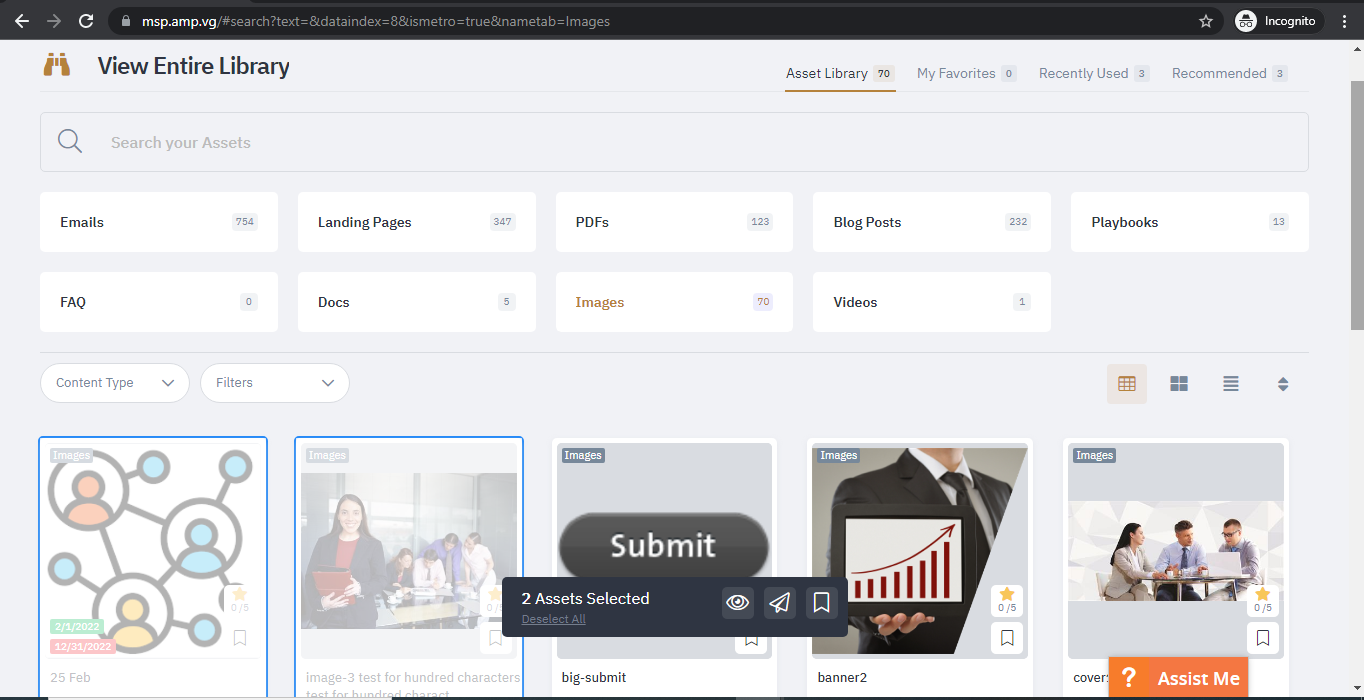Bookmark the selected assets in the selection bar
Viewport: 1364px width, 700px height.
coord(822,602)
